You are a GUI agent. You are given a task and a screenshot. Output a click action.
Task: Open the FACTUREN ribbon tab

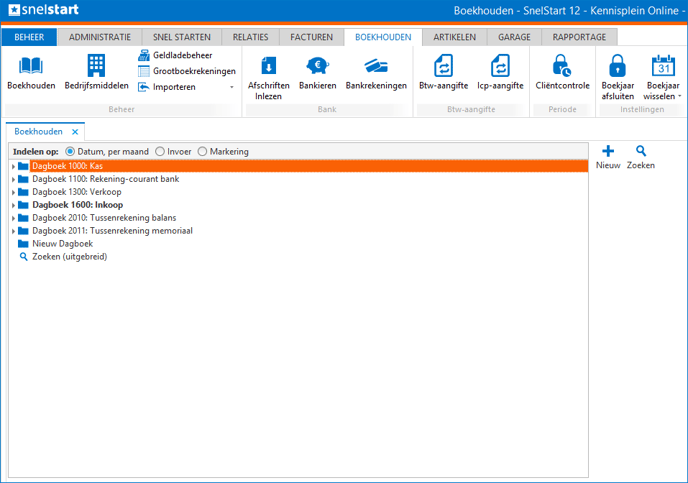tap(311, 37)
